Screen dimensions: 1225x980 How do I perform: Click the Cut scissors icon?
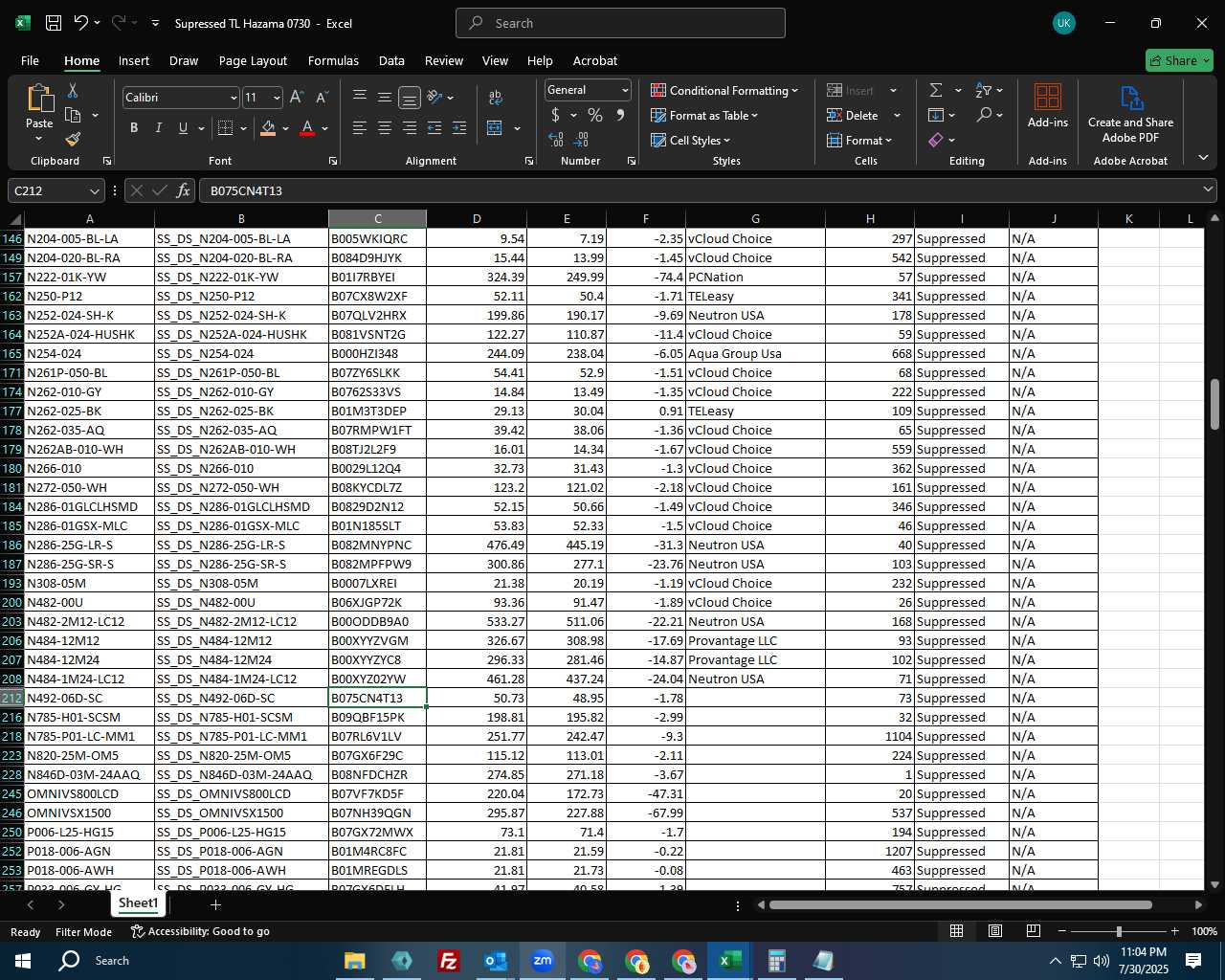[73, 91]
